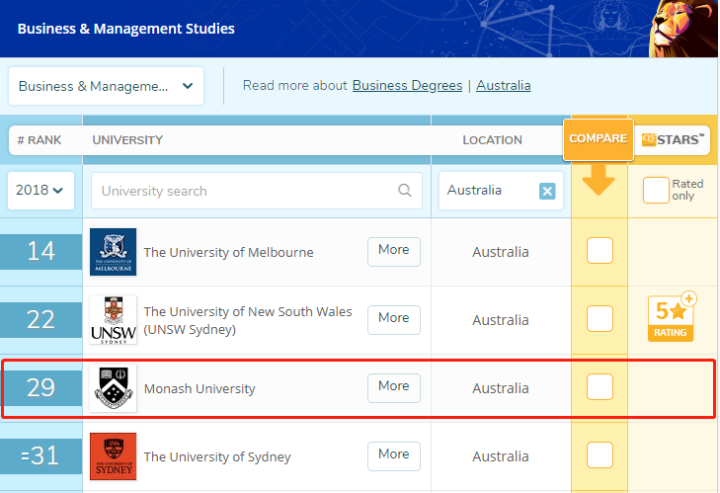Click rank number 29
The width and height of the screenshot is (720, 493).
click(x=41, y=388)
